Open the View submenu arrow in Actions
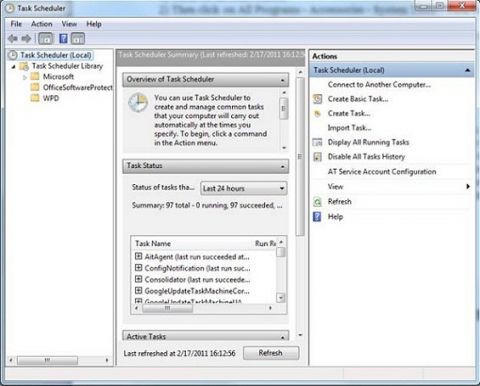 pos(468,187)
